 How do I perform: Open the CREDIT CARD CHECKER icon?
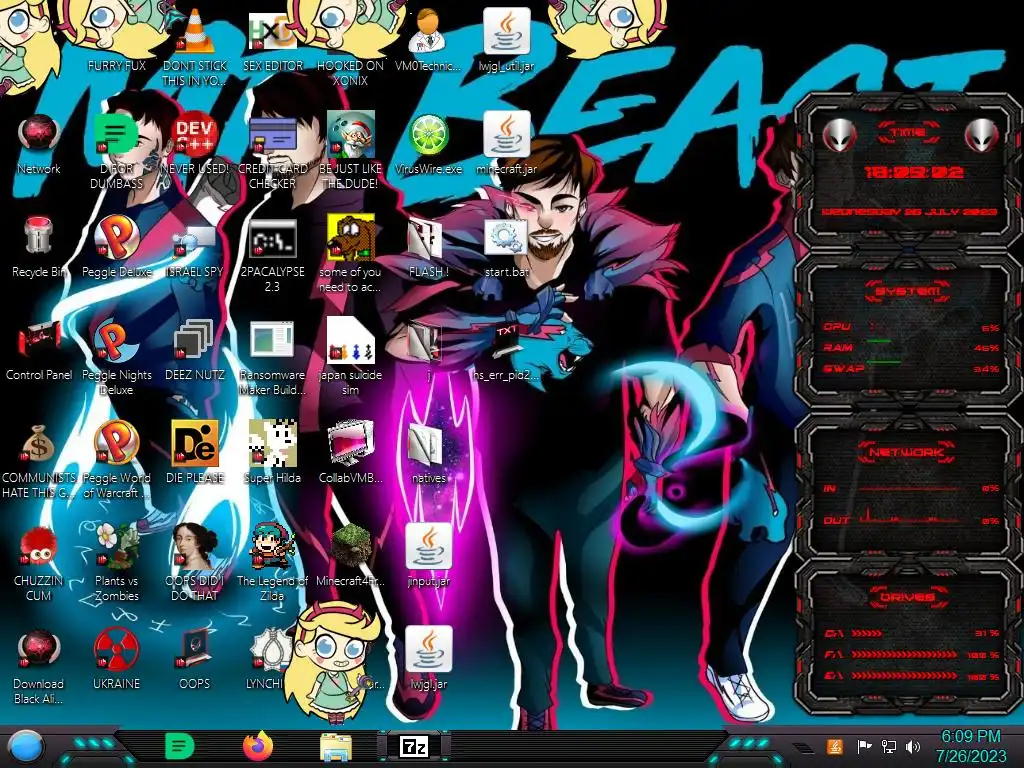273,134
